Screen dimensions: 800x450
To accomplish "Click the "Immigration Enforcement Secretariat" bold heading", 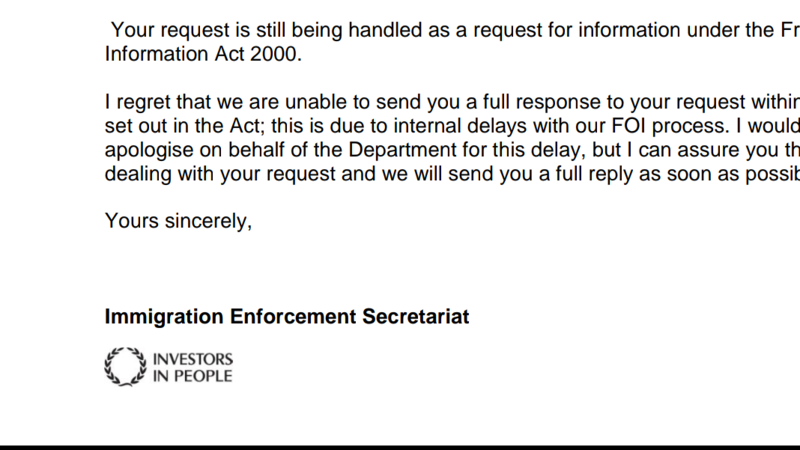I will pyautogui.click(x=287, y=317).
